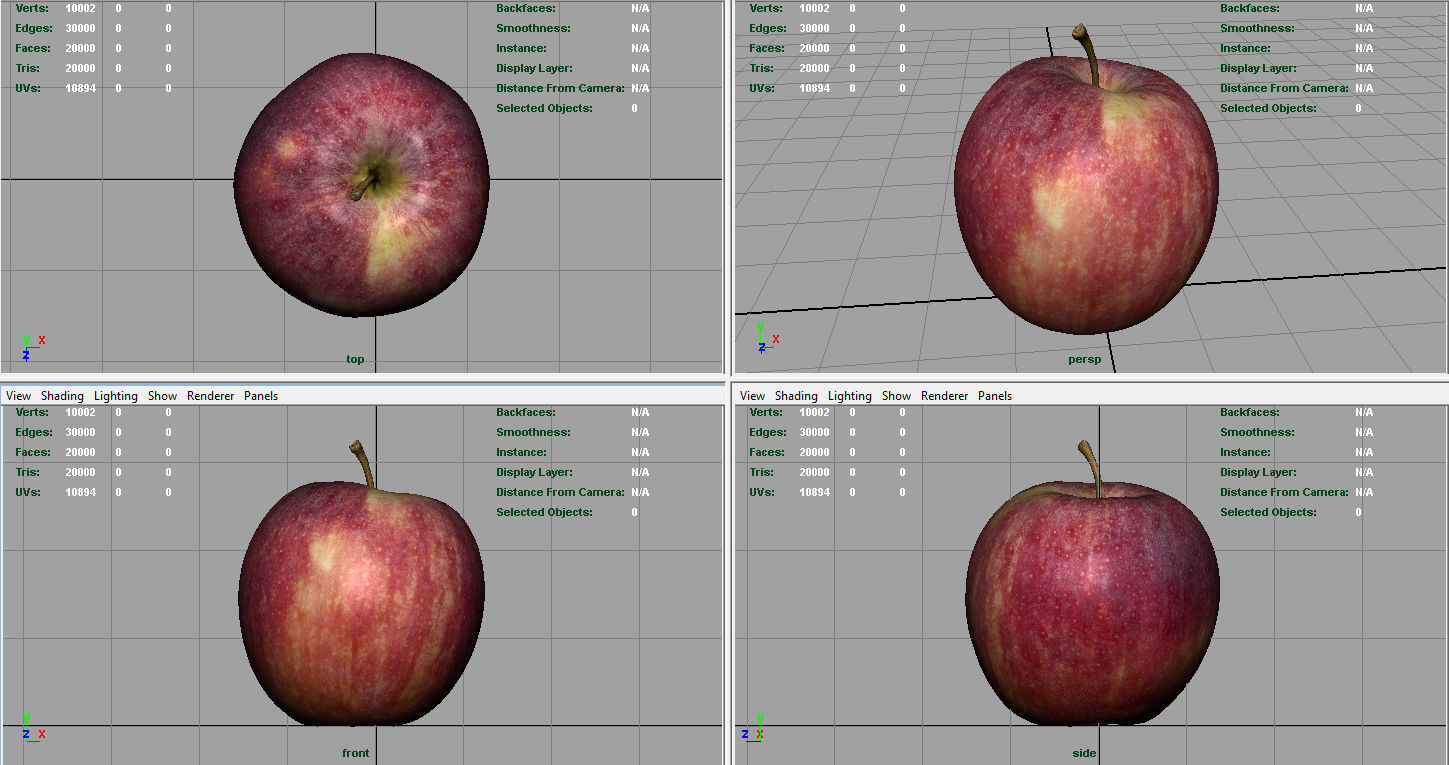Click the '10894' UVs count in the front view
1449x765 pixels.
(x=80, y=492)
